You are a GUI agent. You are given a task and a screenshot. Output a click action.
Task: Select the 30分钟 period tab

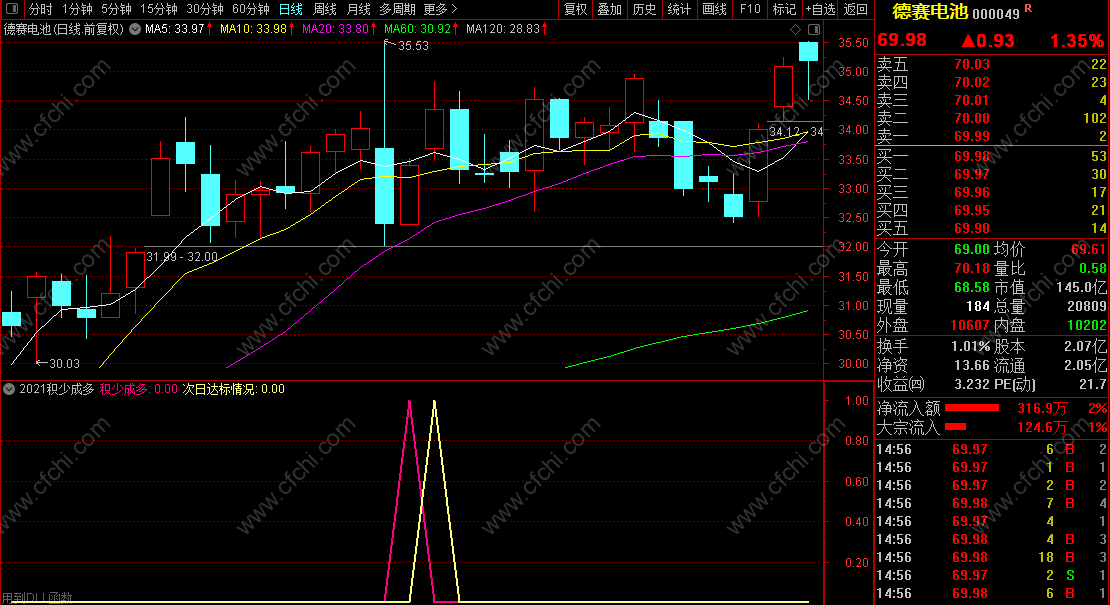coord(205,9)
